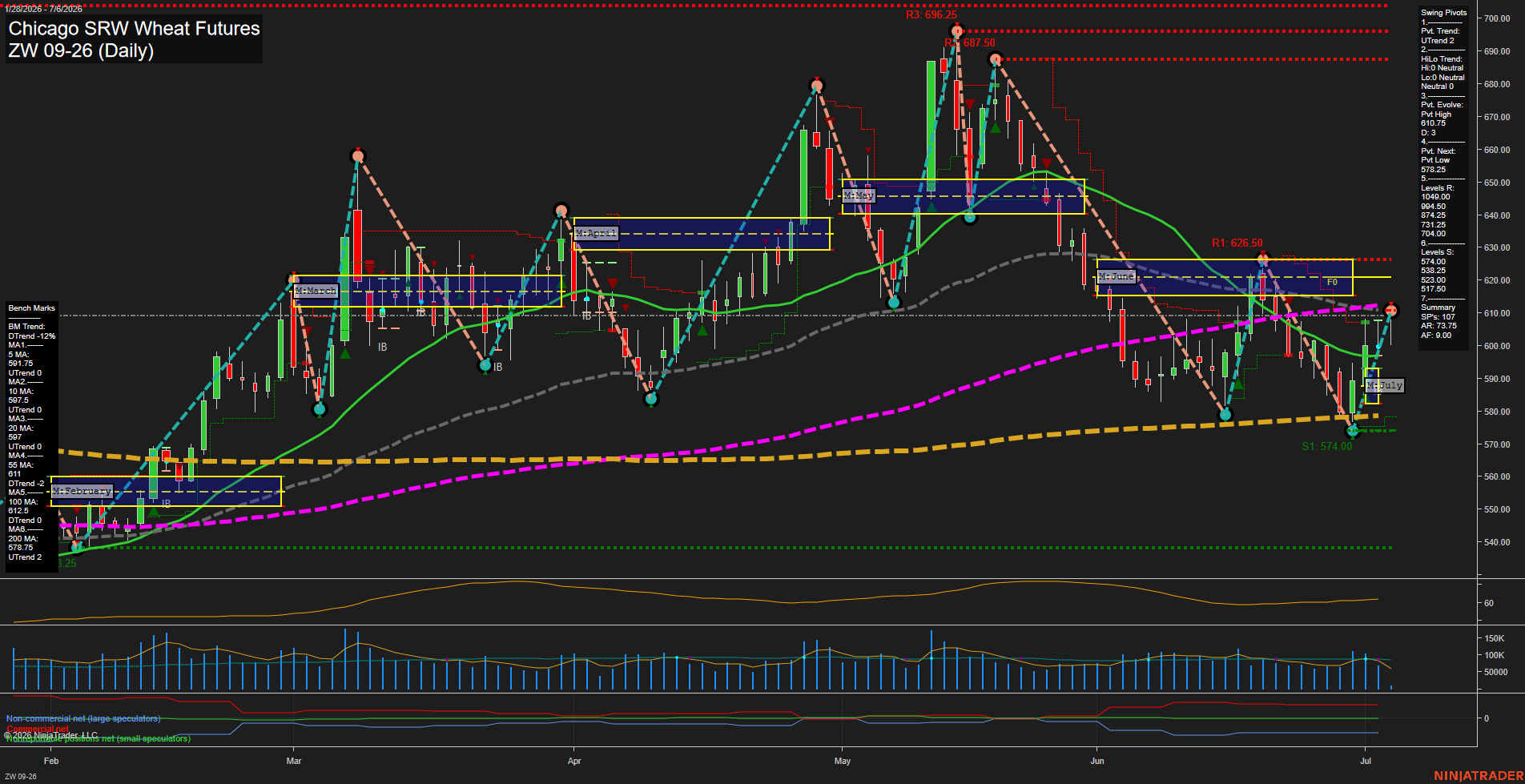Select the 150K volume axis label
The image size is (1525, 784).
coord(1495,638)
